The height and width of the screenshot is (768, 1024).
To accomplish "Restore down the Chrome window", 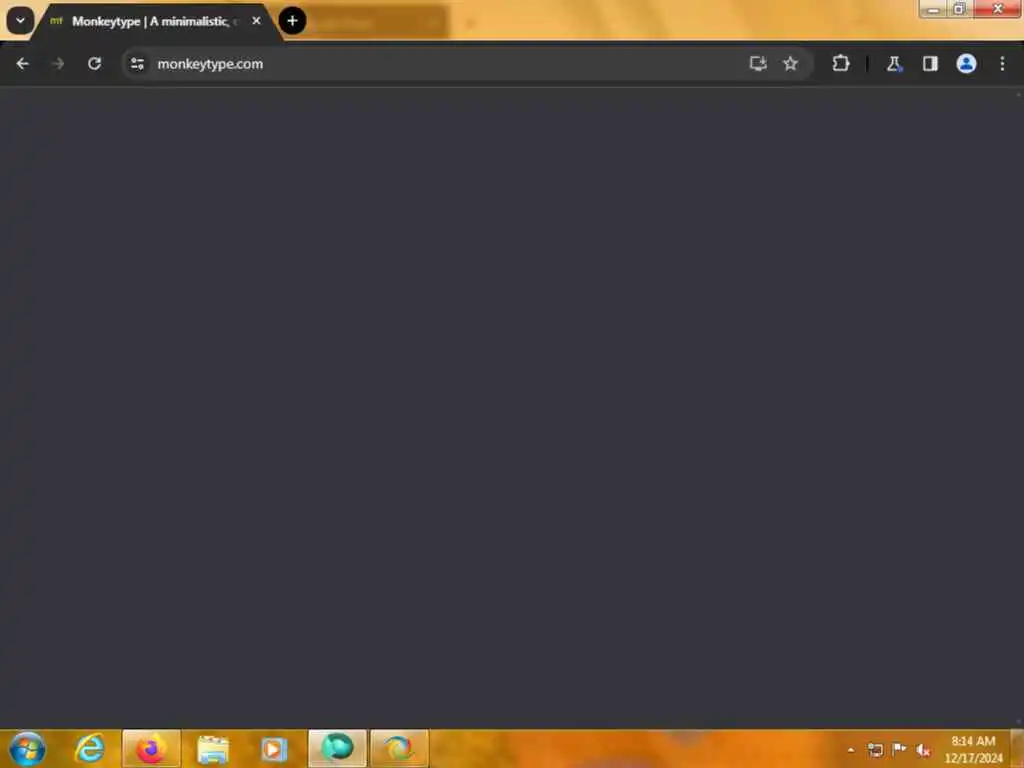I will [x=959, y=9].
